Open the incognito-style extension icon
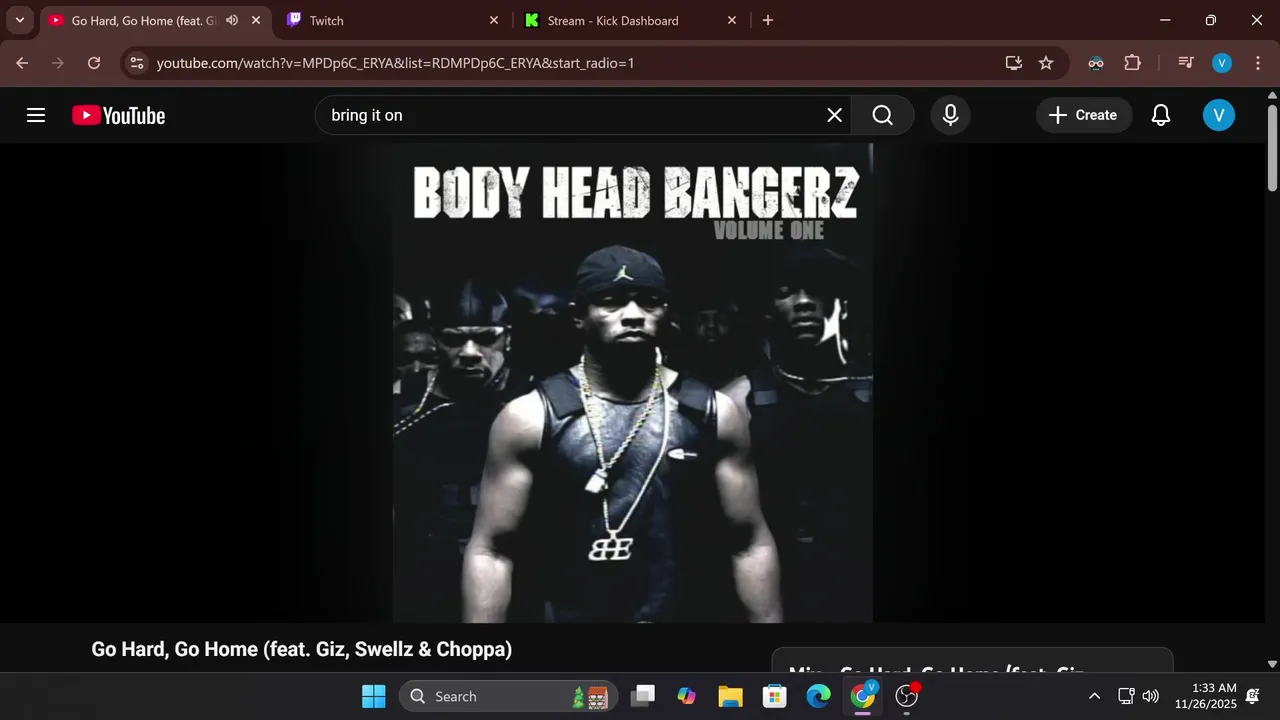This screenshot has width=1280, height=720. 1096,63
